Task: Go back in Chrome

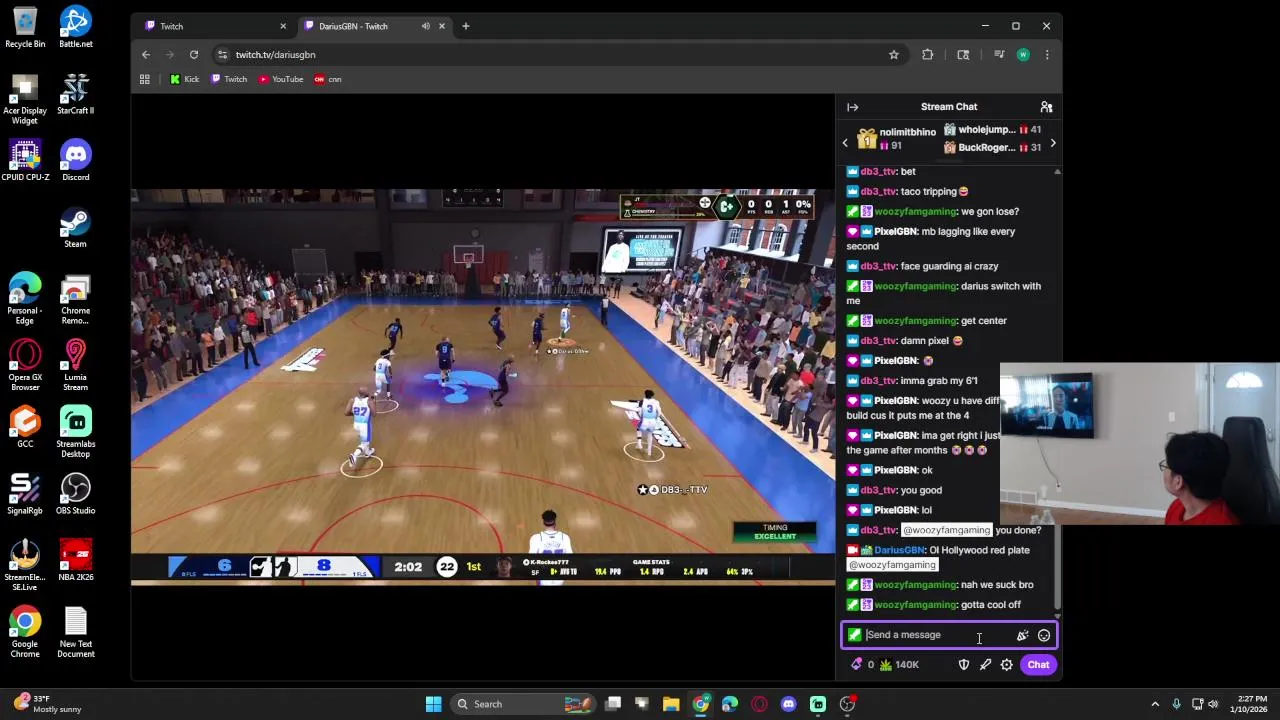Action: (146, 55)
